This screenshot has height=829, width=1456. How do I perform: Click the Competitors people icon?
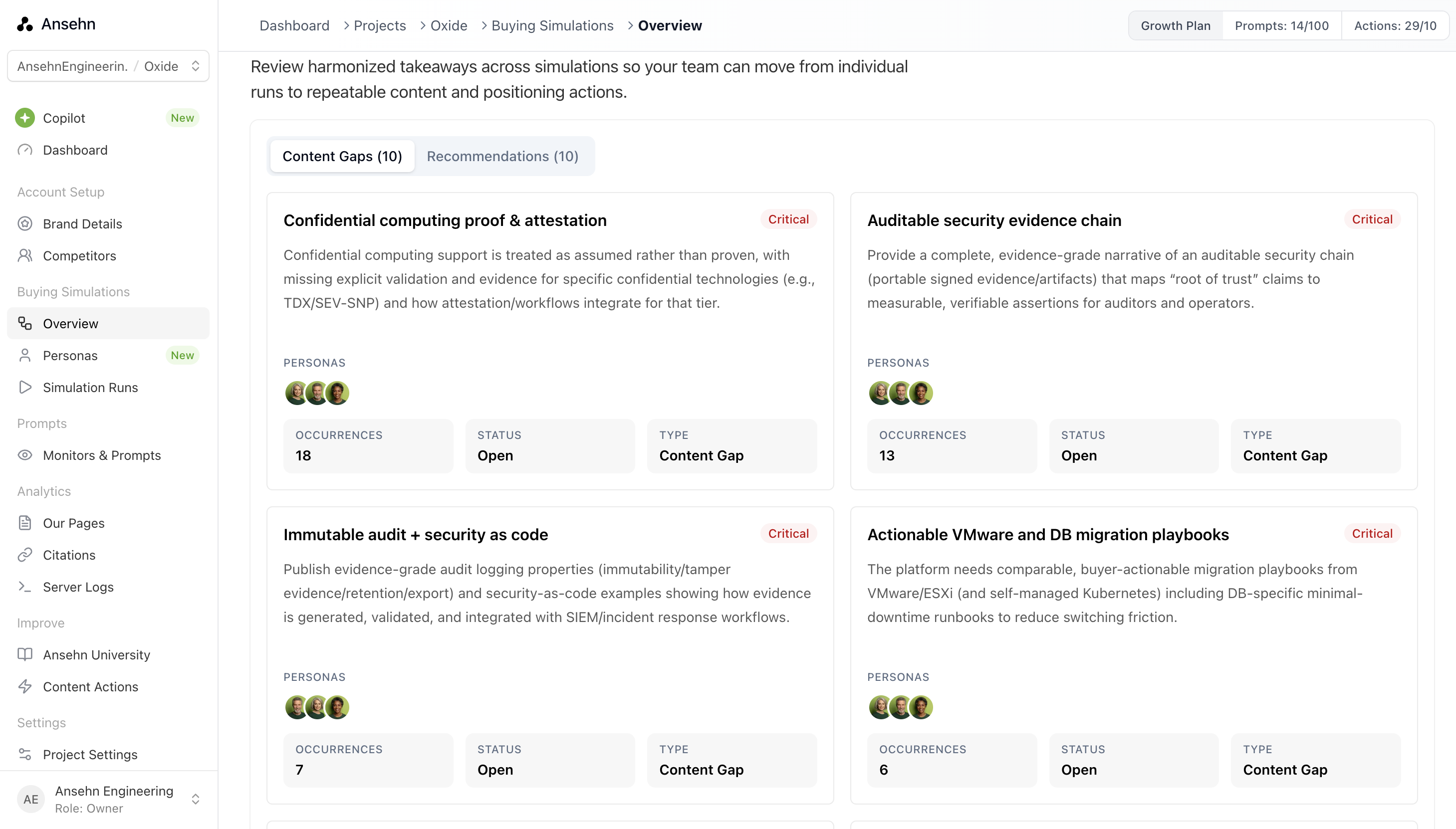(x=24, y=256)
